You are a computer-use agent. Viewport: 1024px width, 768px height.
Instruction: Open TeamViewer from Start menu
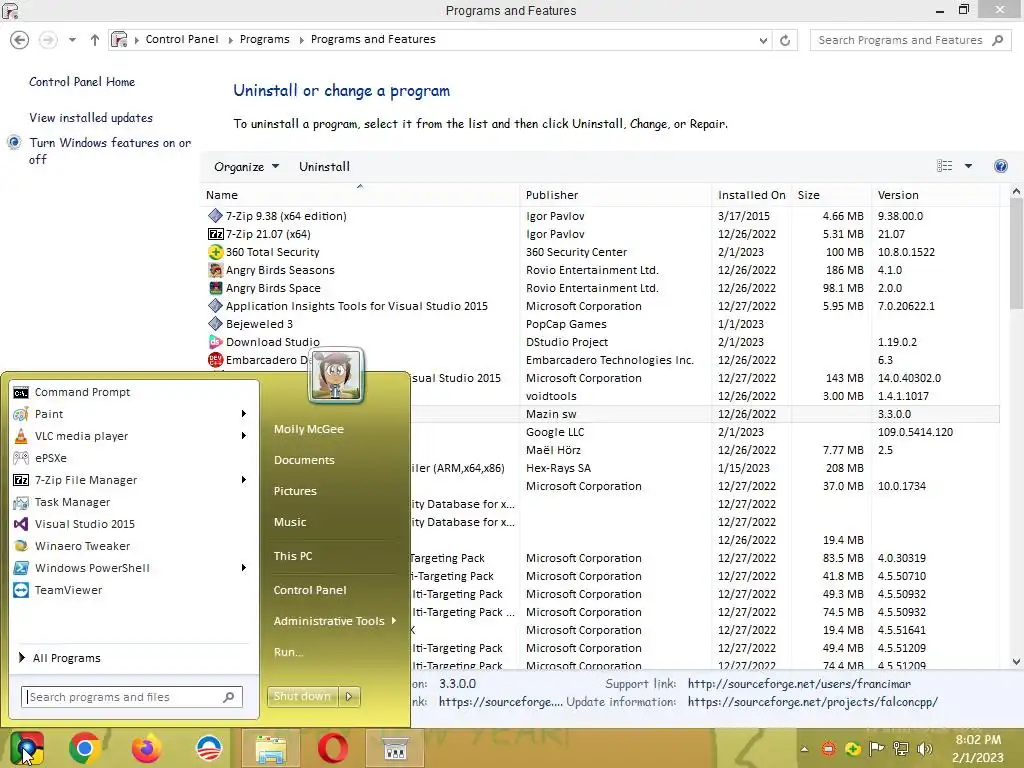pos(68,590)
